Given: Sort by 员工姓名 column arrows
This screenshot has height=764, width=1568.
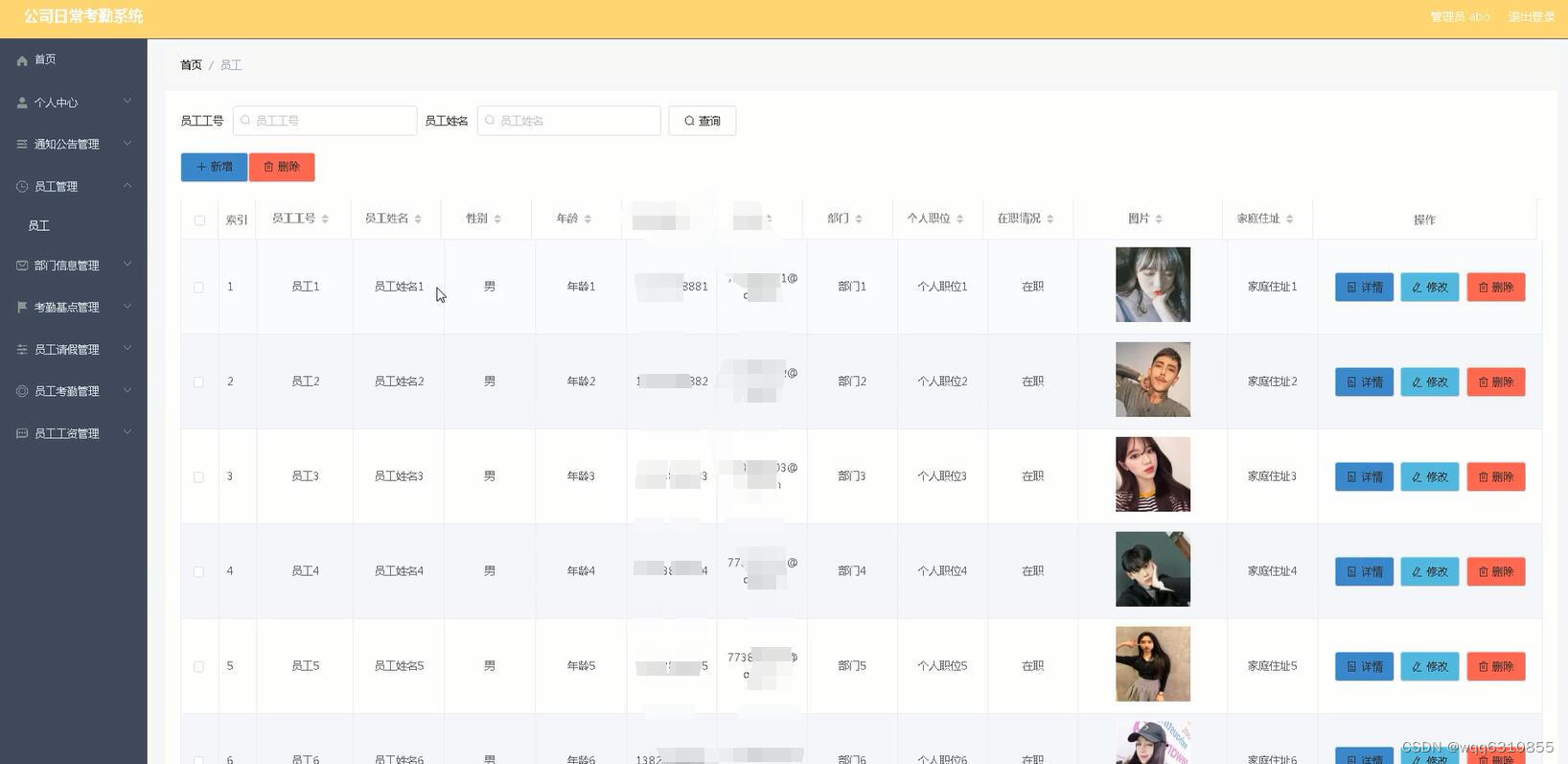Looking at the screenshot, I should 418,220.
